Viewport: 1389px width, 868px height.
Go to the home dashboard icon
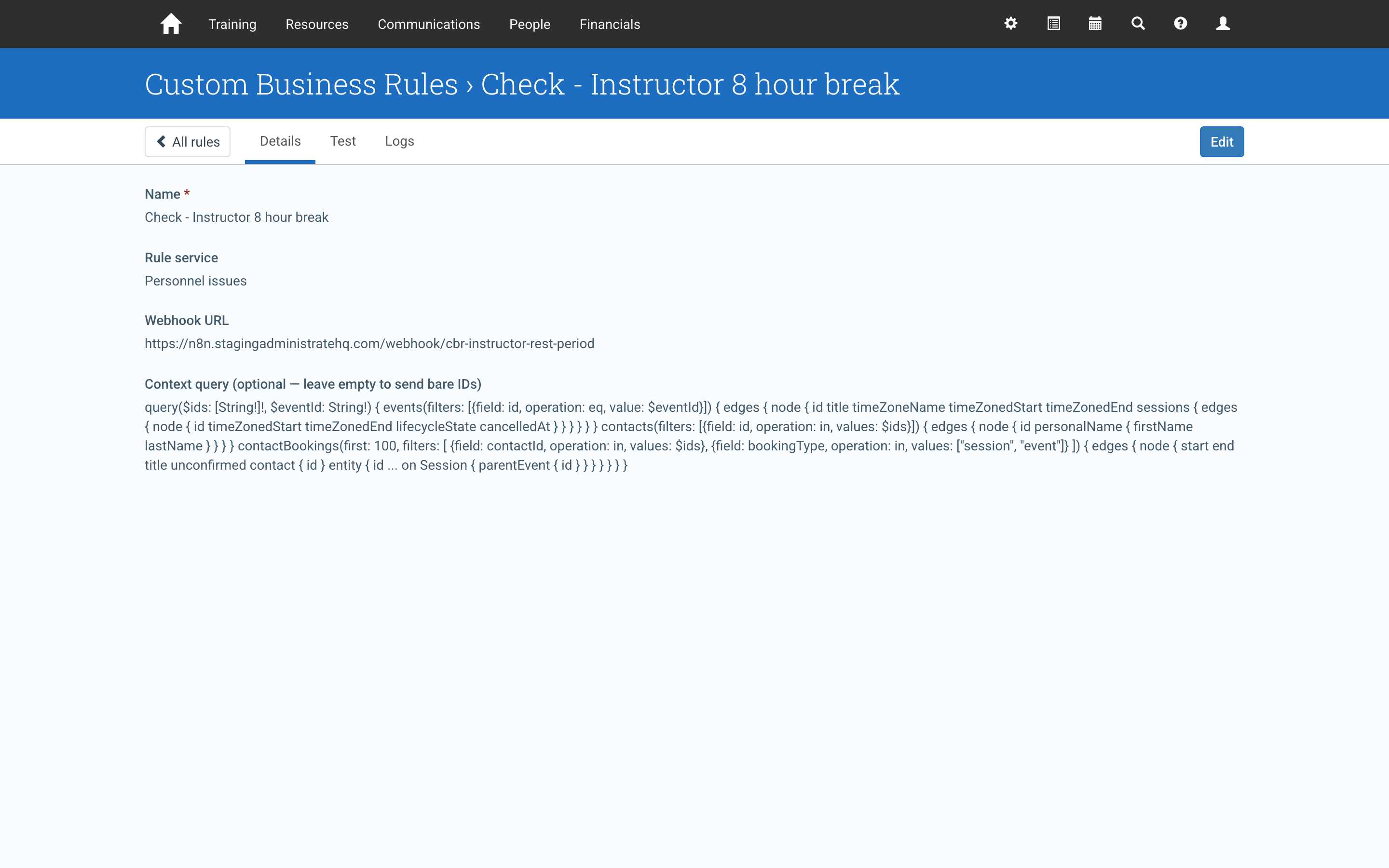point(170,24)
